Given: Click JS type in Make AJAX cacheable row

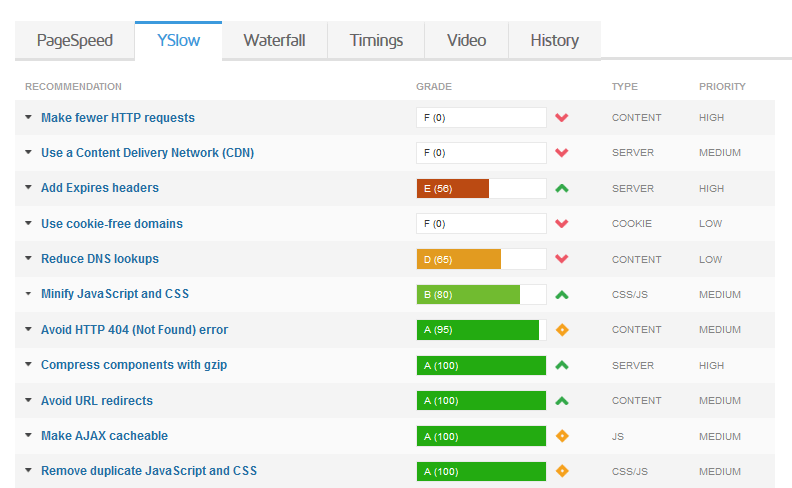Looking at the screenshot, I should click(618, 436).
